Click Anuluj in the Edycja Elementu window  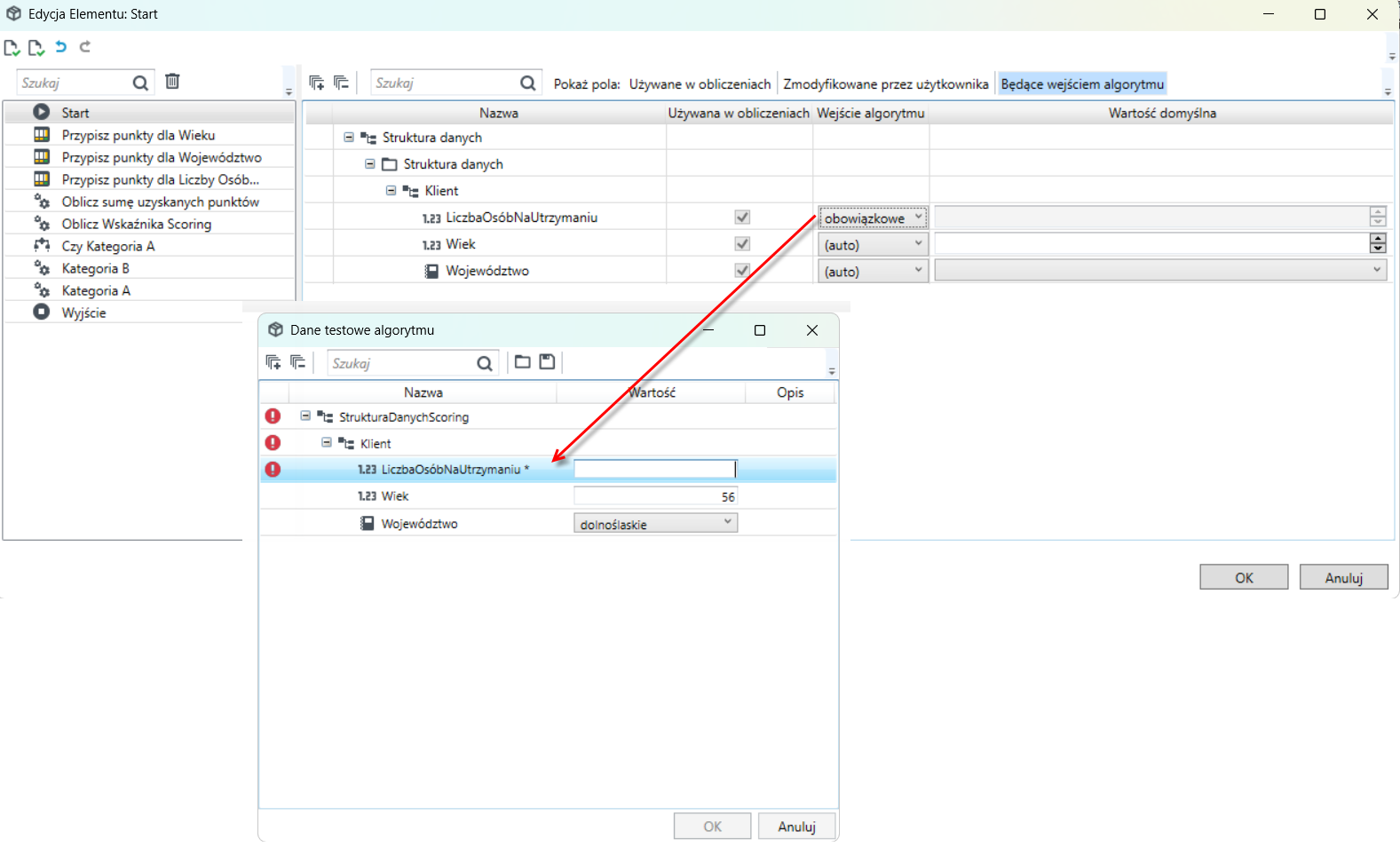[1343, 577]
